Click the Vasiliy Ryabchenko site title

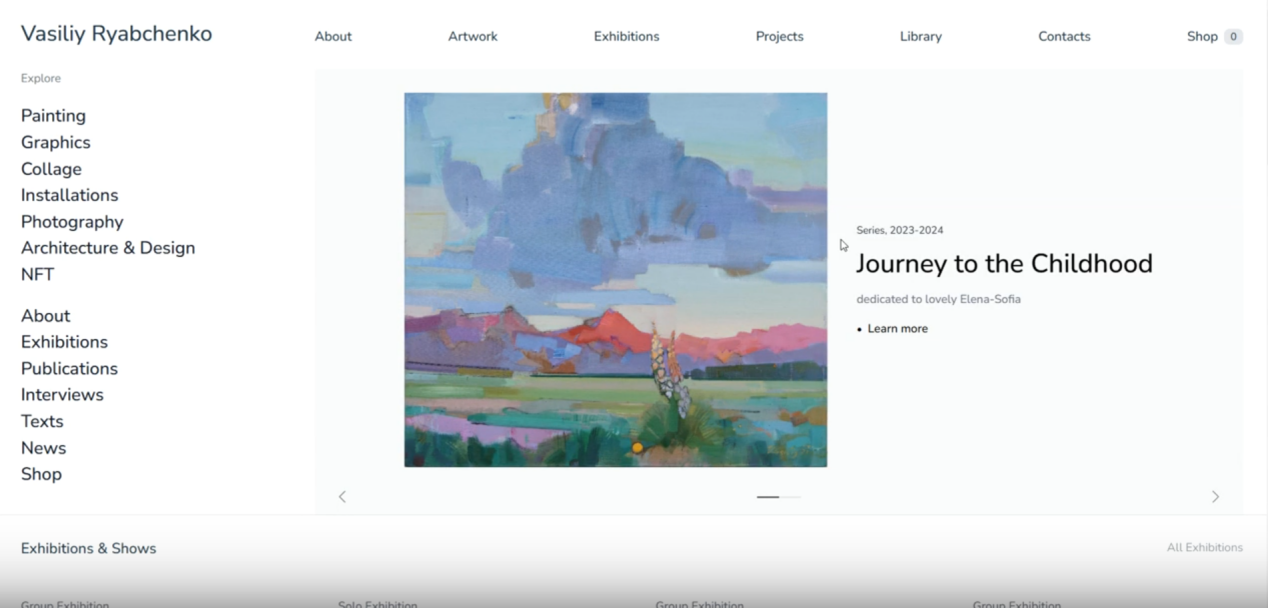(x=116, y=34)
